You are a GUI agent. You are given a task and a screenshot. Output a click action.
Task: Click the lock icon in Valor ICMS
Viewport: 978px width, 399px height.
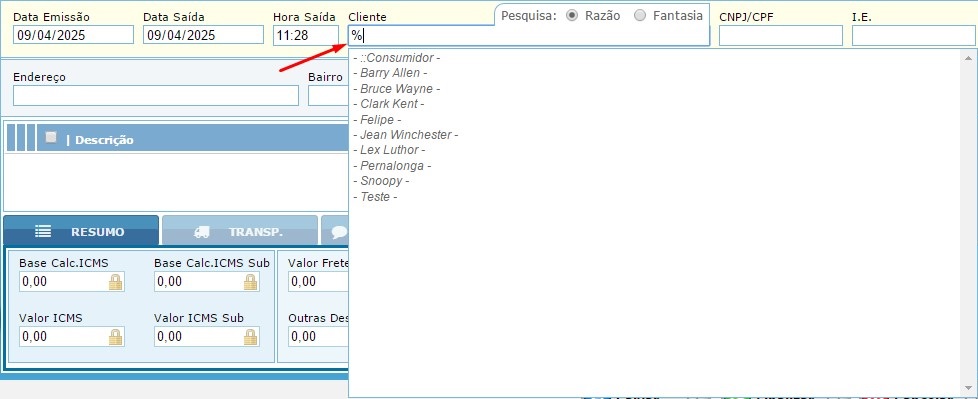[116, 337]
